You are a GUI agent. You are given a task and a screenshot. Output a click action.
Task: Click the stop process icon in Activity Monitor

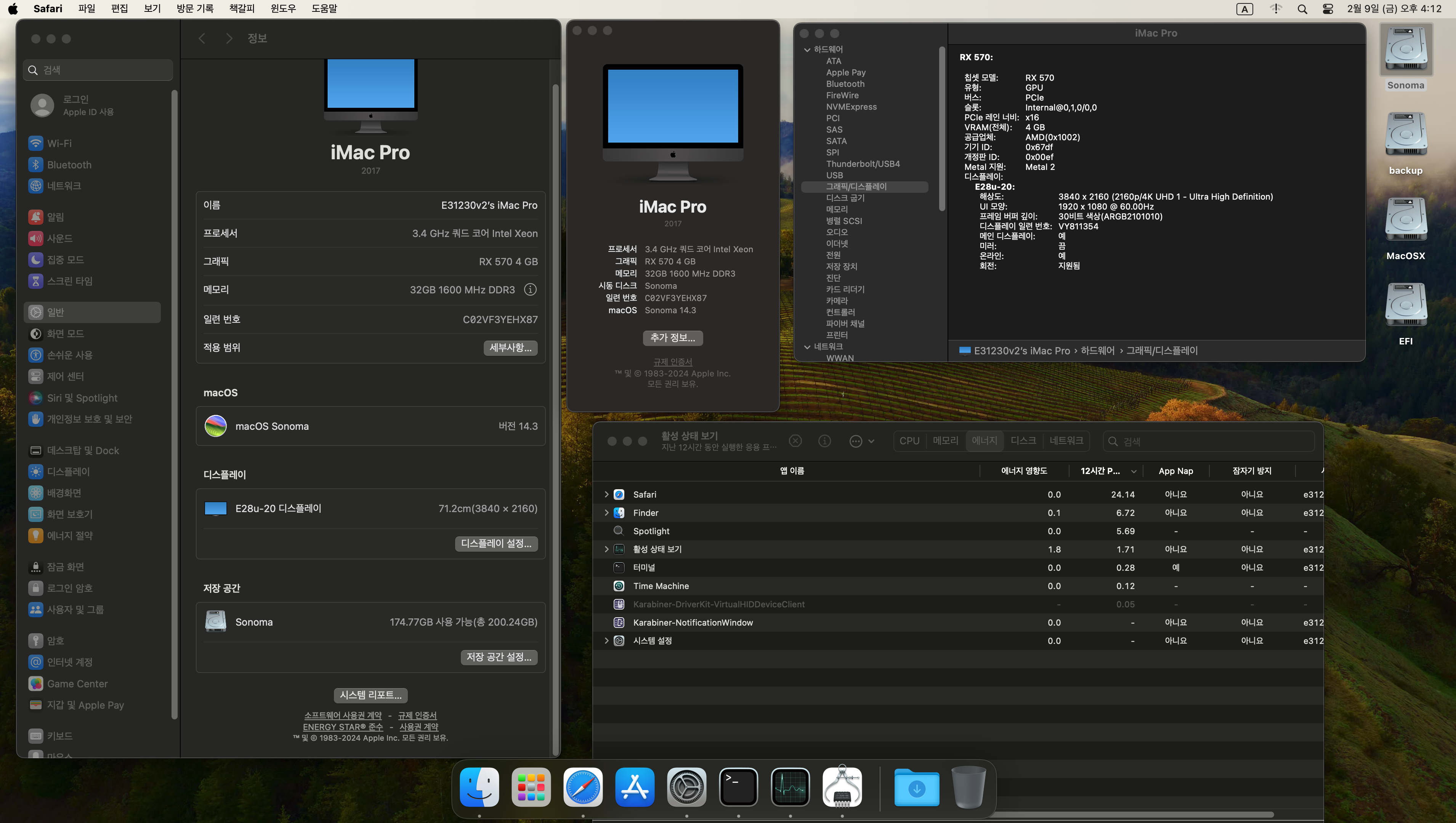pos(795,441)
